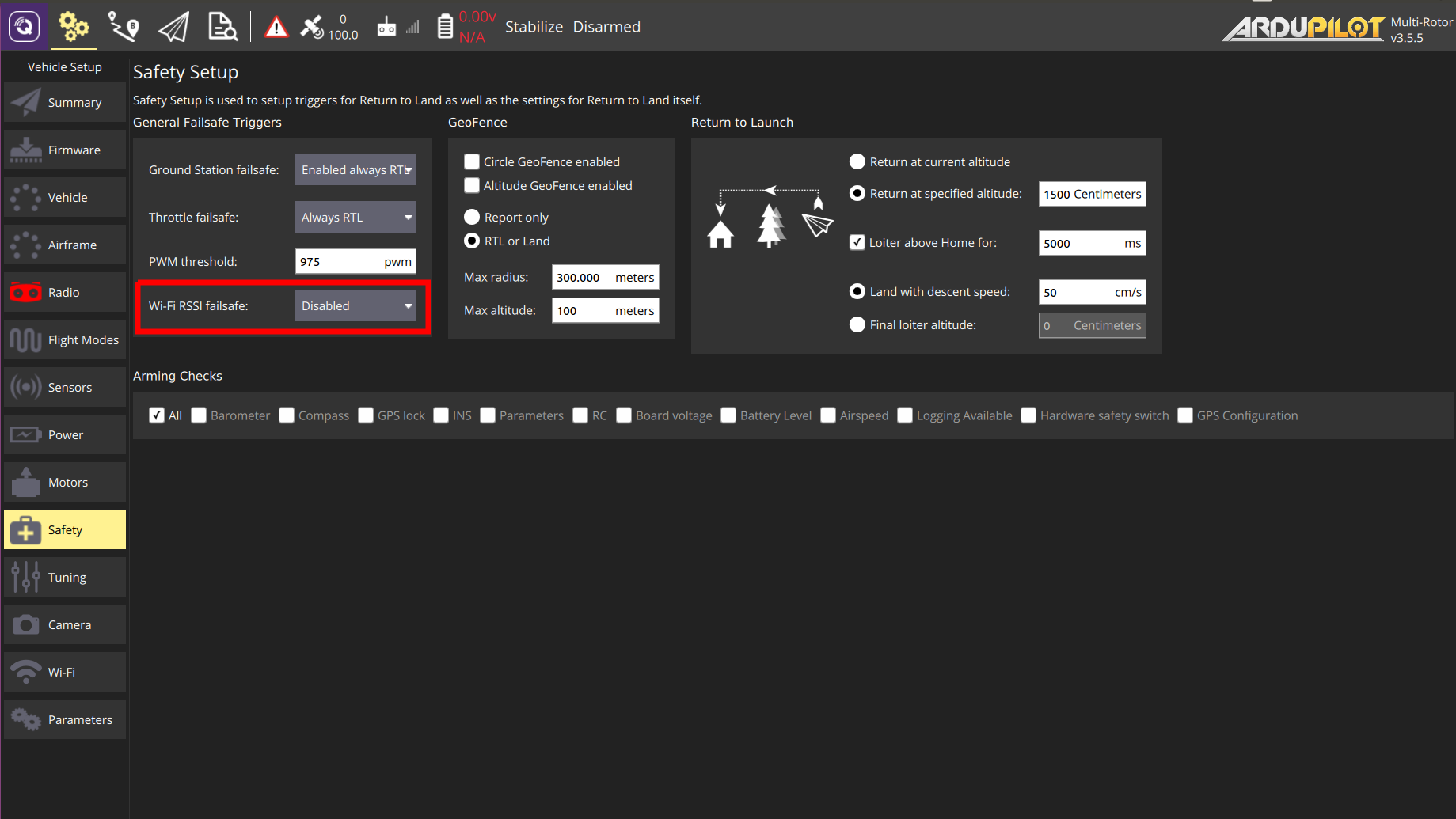This screenshot has width=1456, height=819.
Task: Click the ArduPilot logo
Action: pos(1304,28)
